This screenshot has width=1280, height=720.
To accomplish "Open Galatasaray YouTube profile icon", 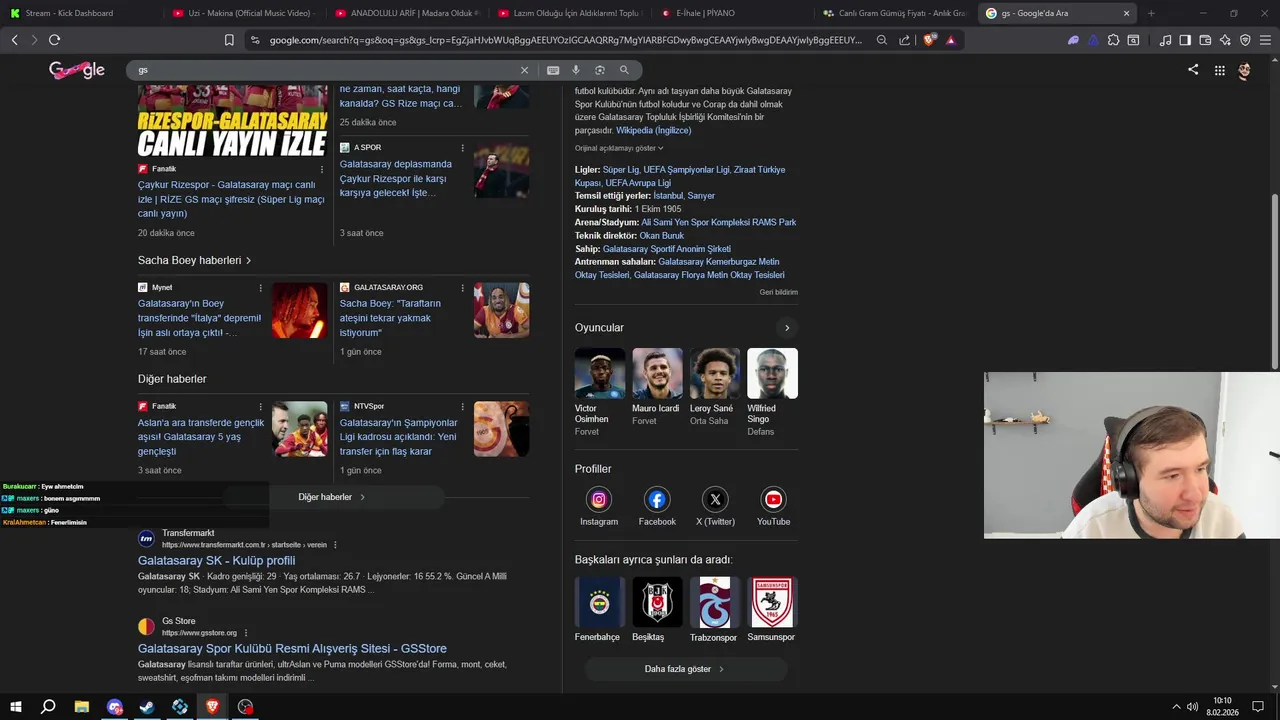I will 773,499.
